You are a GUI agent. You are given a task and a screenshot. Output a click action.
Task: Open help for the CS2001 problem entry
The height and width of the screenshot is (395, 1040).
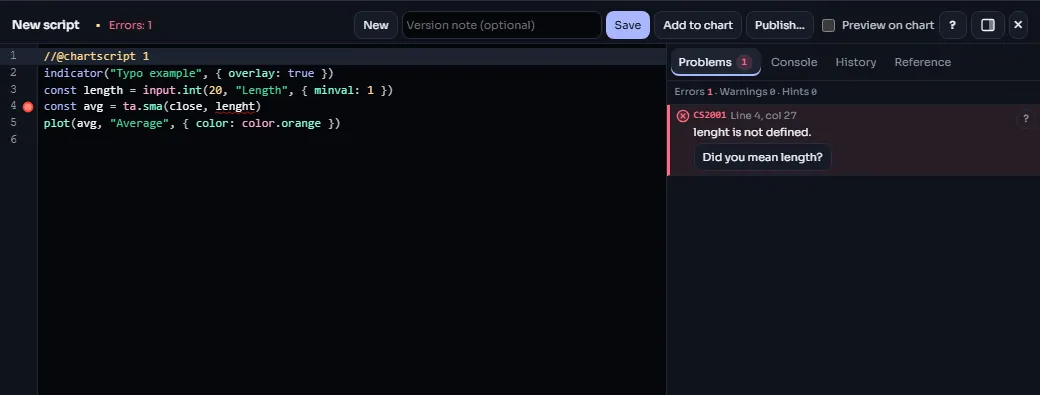pos(1025,119)
